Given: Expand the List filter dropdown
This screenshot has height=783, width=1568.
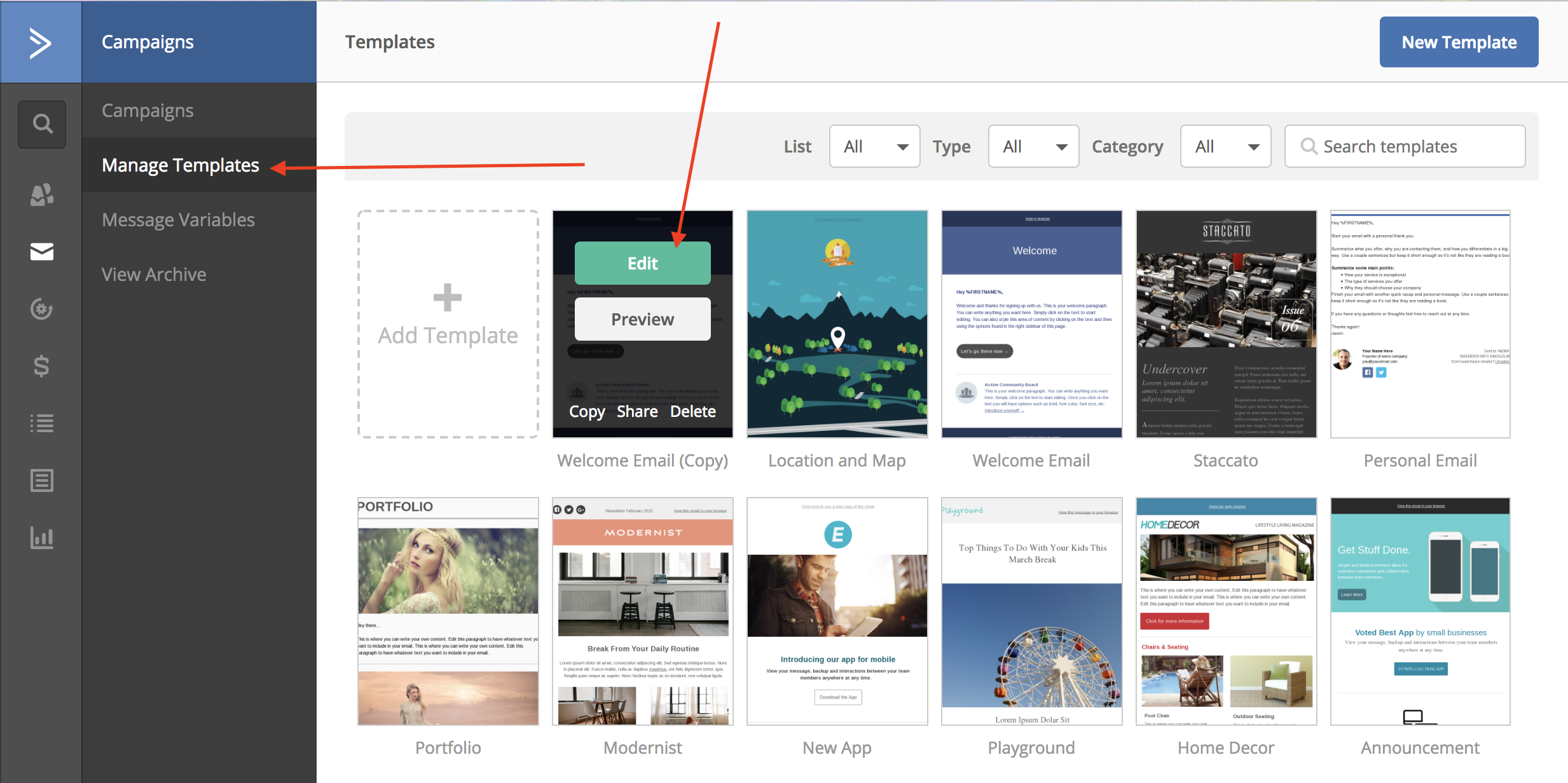Looking at the screenshot, I should coord(874,147).
